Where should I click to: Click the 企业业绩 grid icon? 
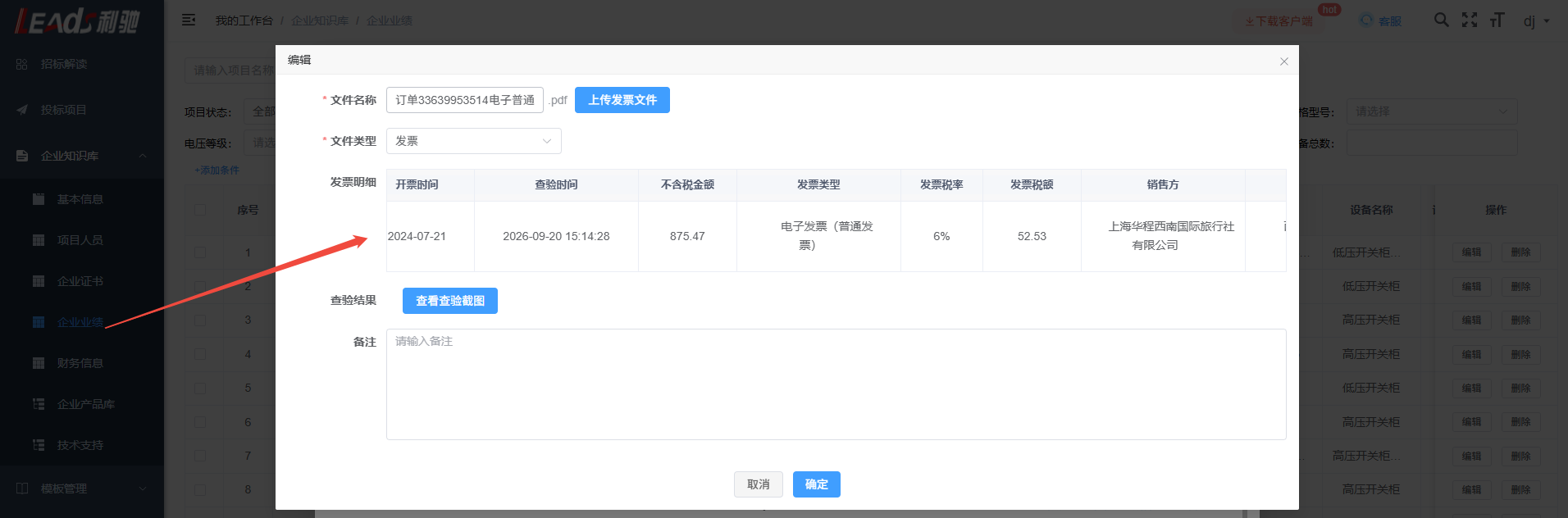39,322
